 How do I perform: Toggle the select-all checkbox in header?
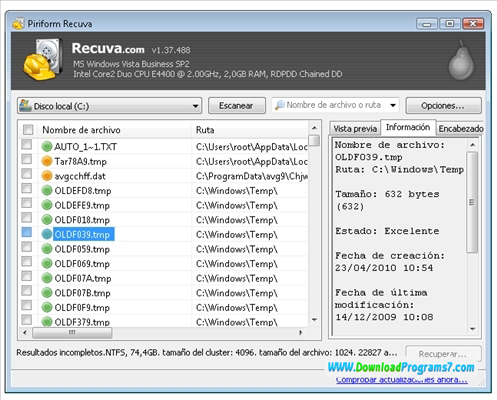pos(28,130)
